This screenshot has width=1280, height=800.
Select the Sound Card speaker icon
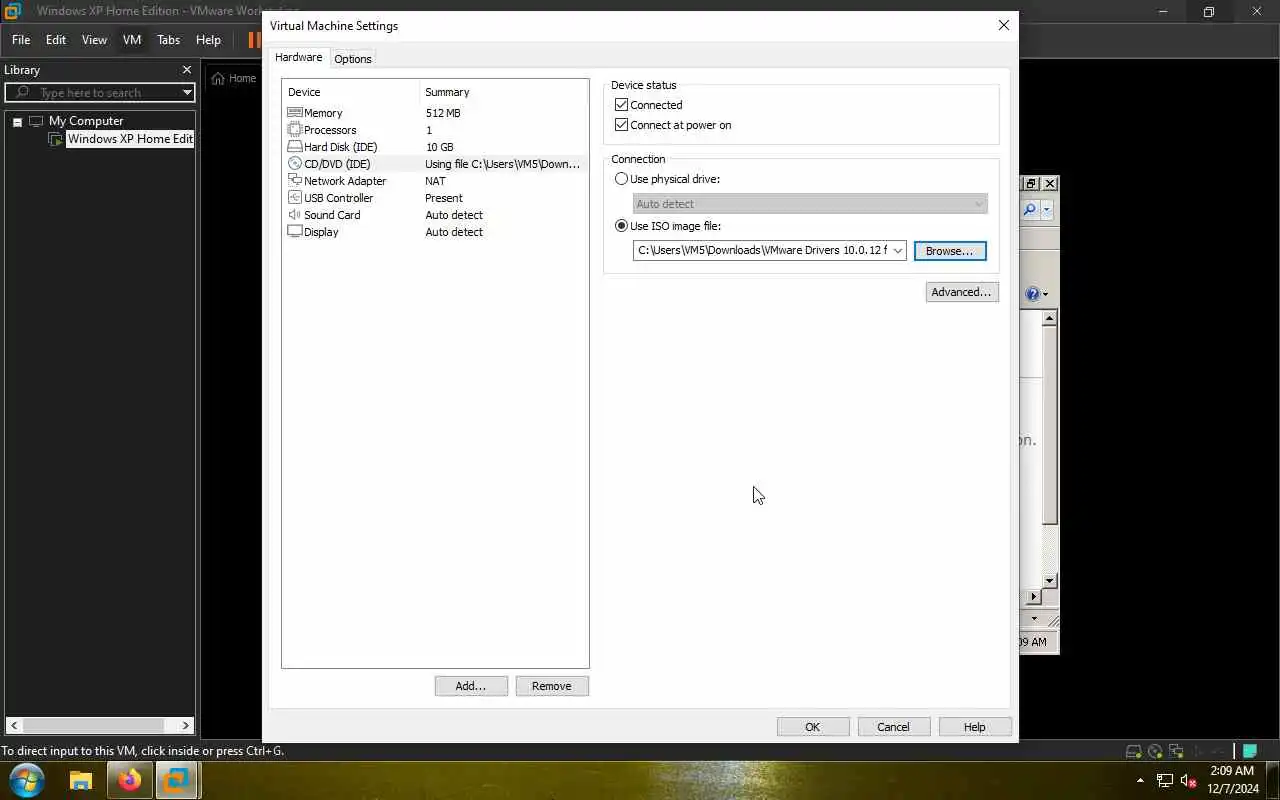point(295,215)
